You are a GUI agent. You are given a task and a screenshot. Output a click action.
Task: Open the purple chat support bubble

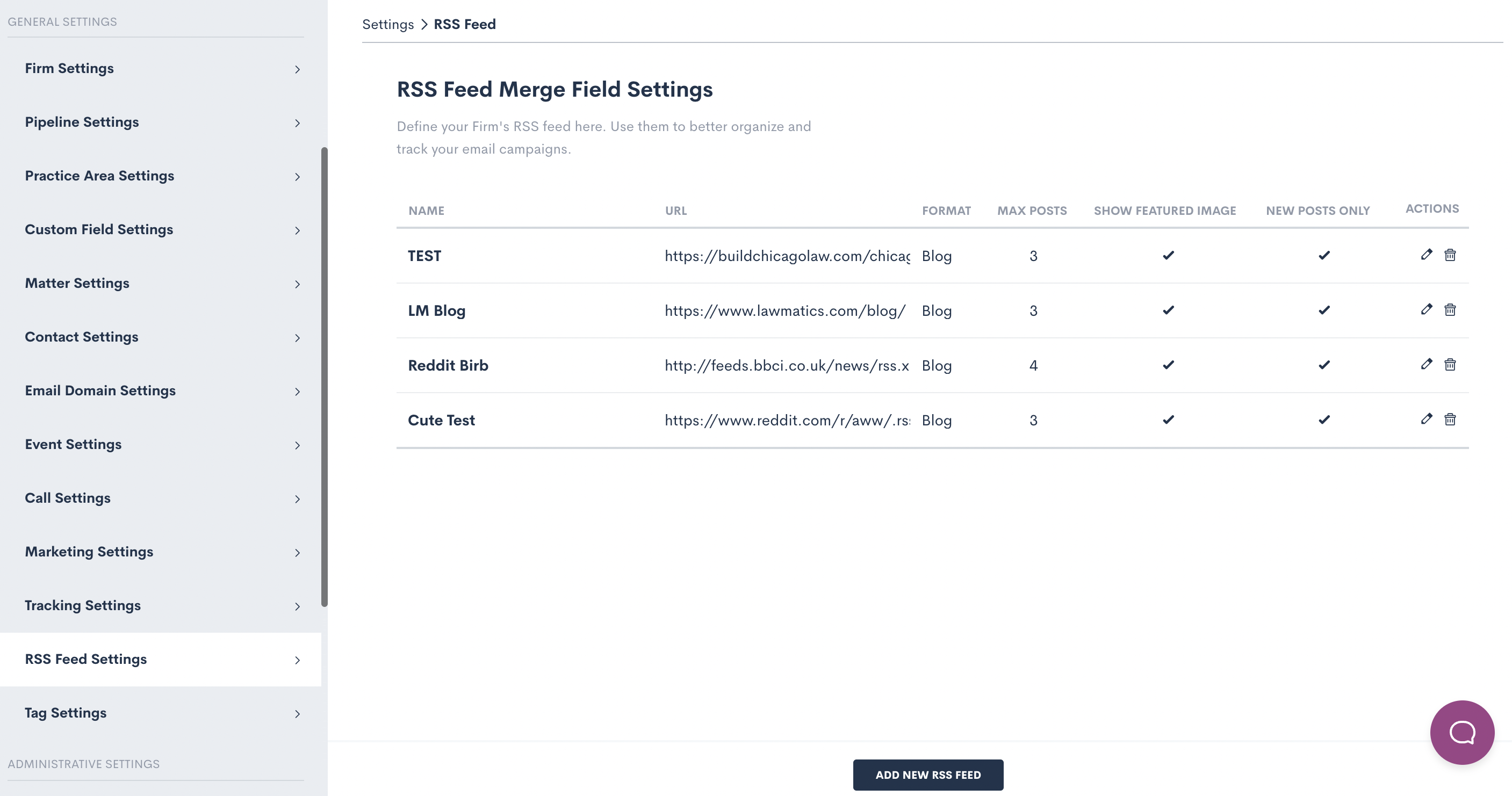click(x=1461, y=732)
